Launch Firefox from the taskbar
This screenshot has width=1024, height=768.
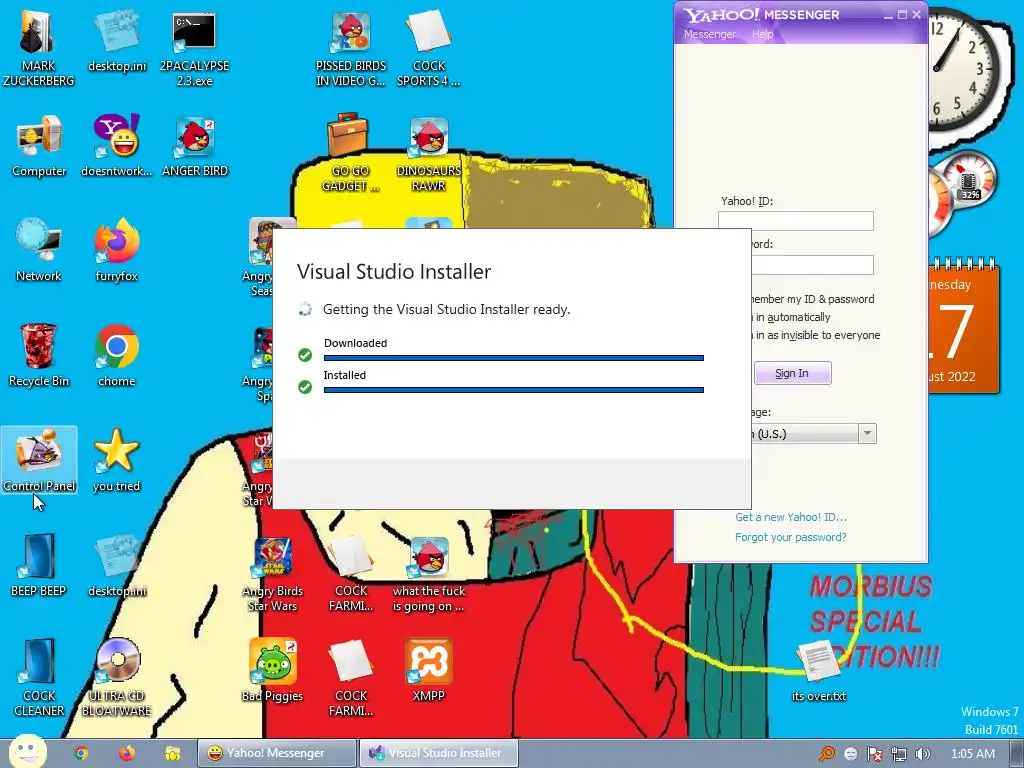click(127, 753)
